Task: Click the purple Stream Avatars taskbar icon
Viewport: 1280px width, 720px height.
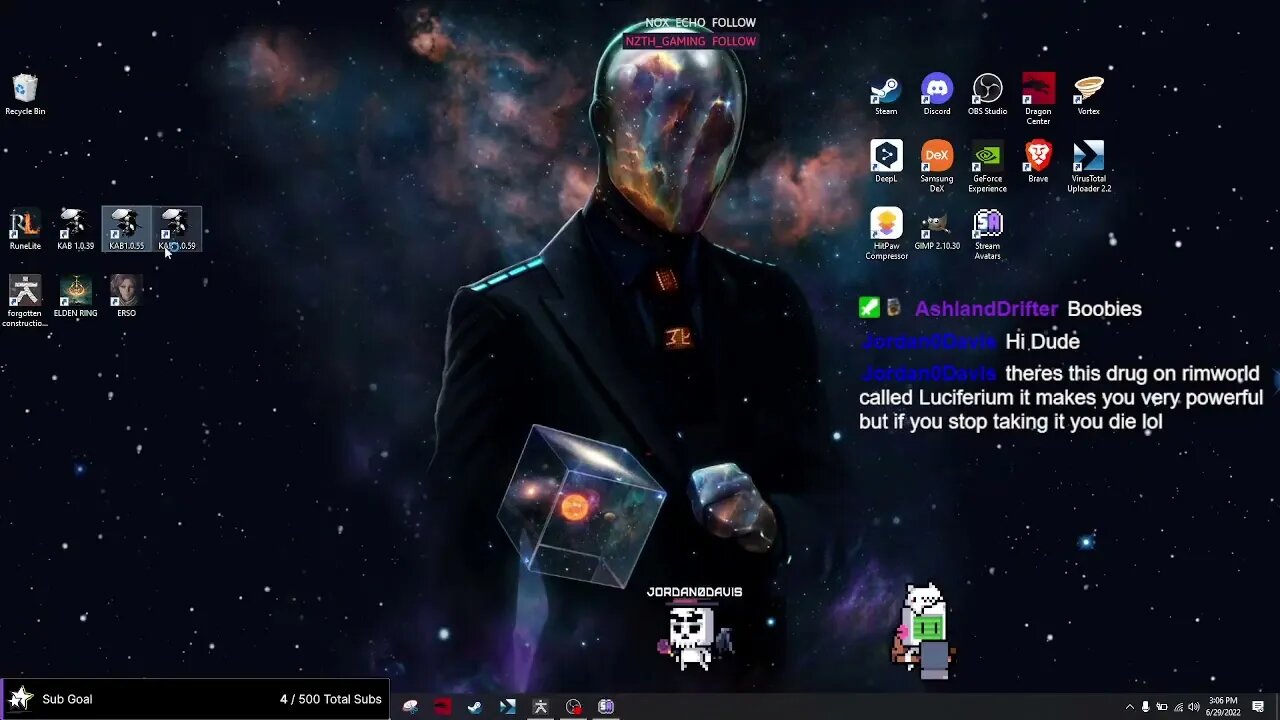Action: [x=606, y=706]
